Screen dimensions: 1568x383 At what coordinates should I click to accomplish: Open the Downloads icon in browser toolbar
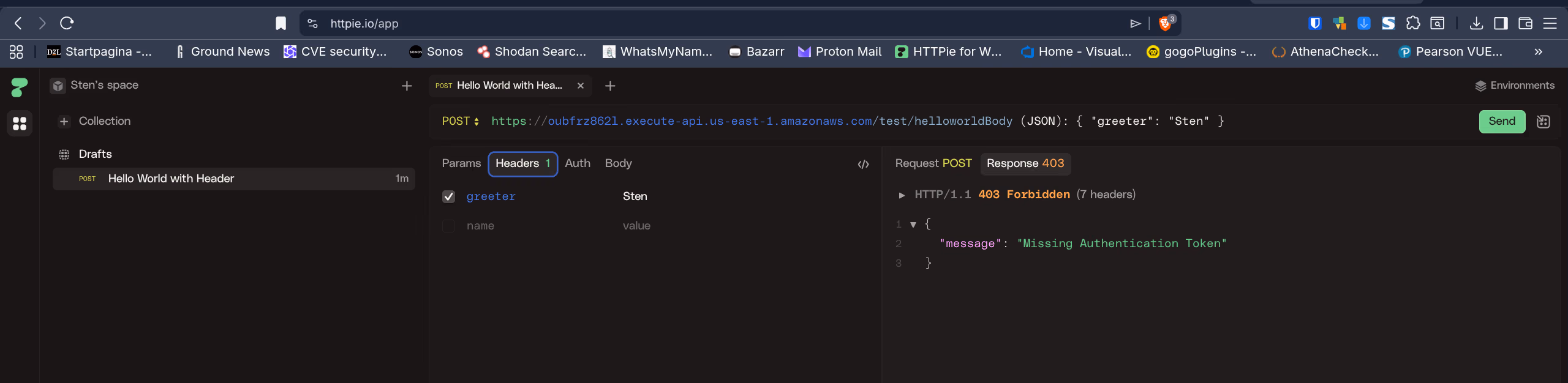tap(1476, 23)
